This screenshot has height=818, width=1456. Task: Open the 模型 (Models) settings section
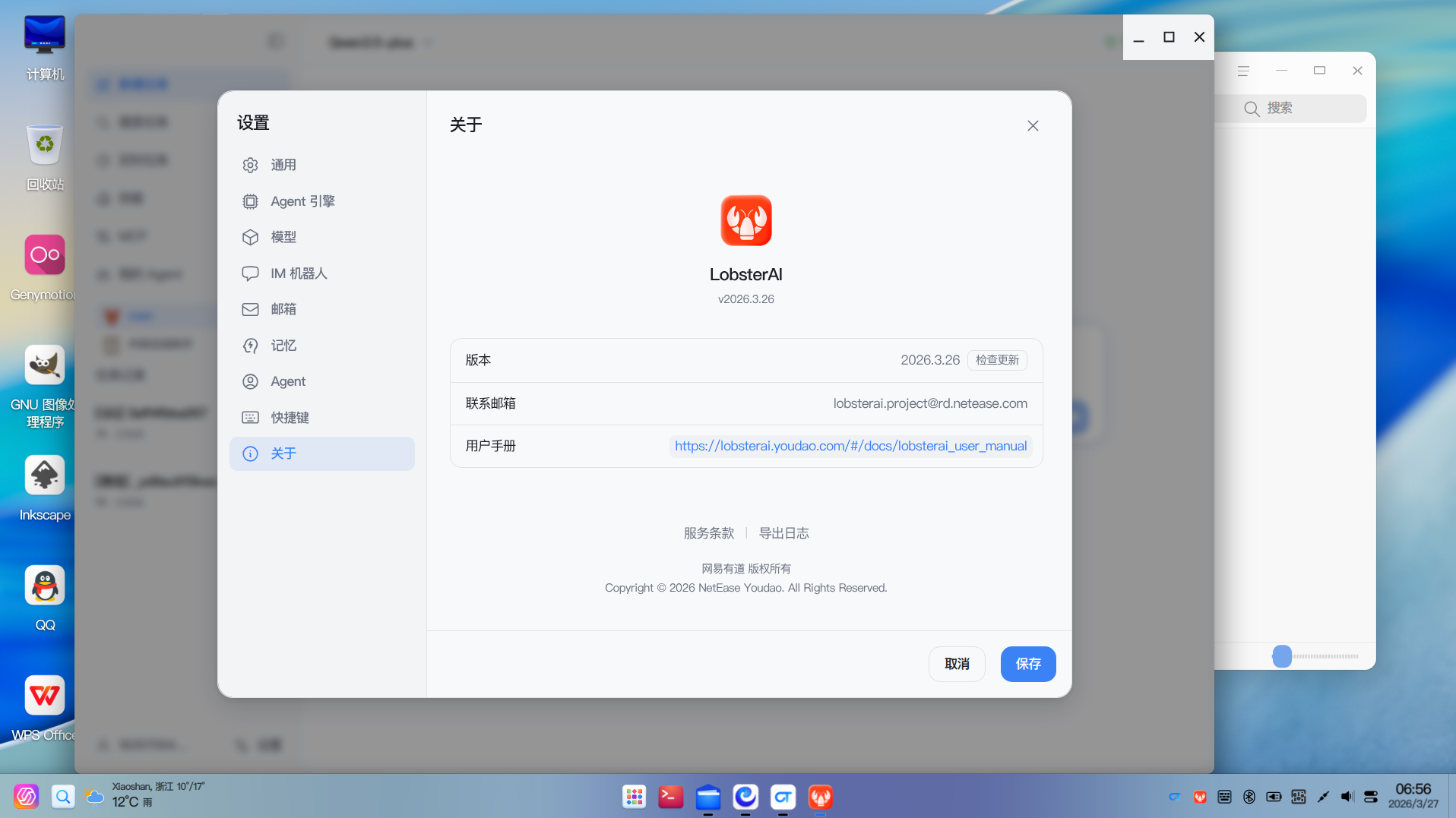[282, 237]
